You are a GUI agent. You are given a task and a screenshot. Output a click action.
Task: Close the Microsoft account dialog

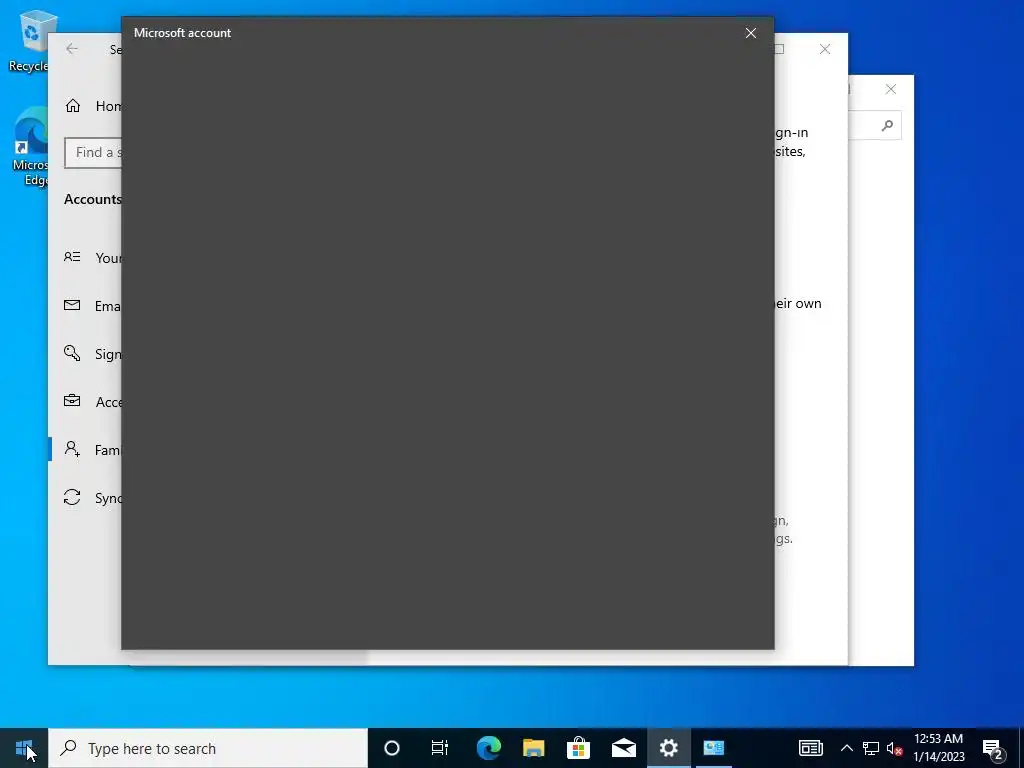pos(751,33)
